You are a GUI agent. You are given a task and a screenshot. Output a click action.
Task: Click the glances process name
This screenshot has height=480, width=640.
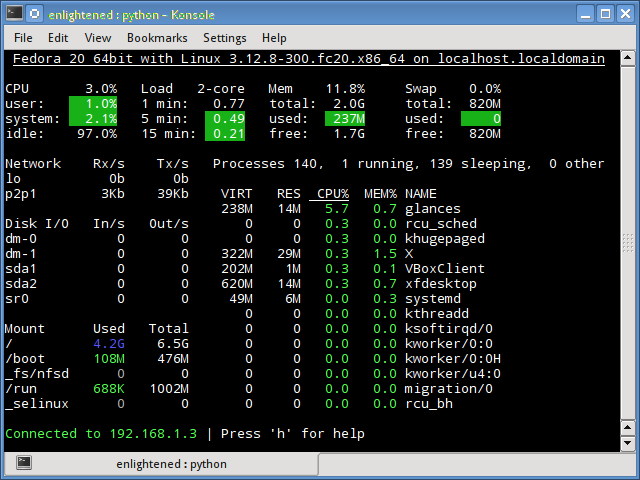click(433, 209)
